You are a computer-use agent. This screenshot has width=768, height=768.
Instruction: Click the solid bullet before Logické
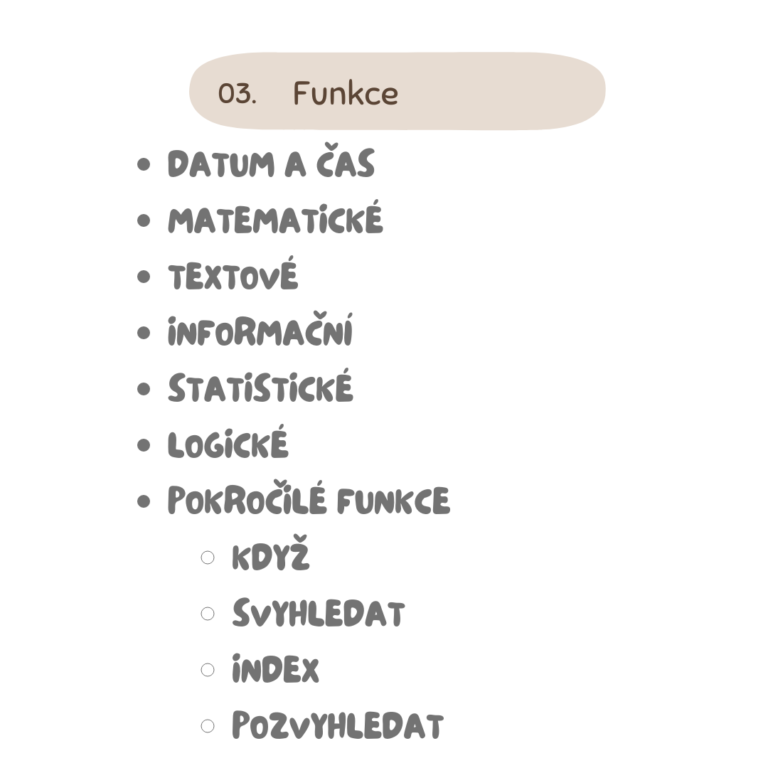(144, 445)
